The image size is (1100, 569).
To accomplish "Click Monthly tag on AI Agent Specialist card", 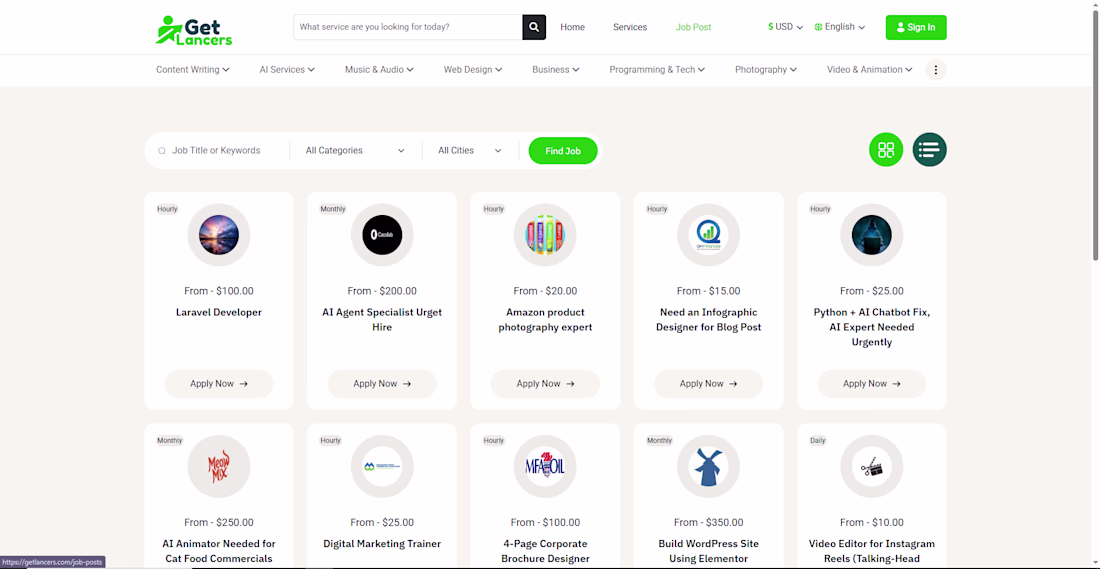I will point(333,209).
